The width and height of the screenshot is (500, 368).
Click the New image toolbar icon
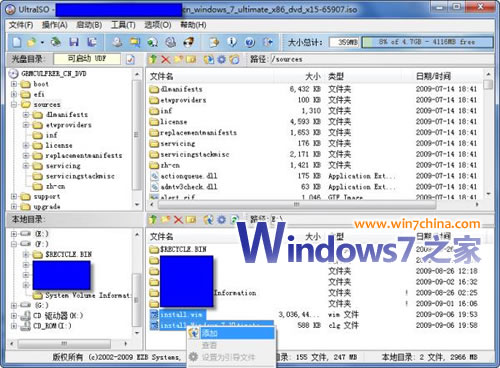pyautogui.click(x=16, y=42)
